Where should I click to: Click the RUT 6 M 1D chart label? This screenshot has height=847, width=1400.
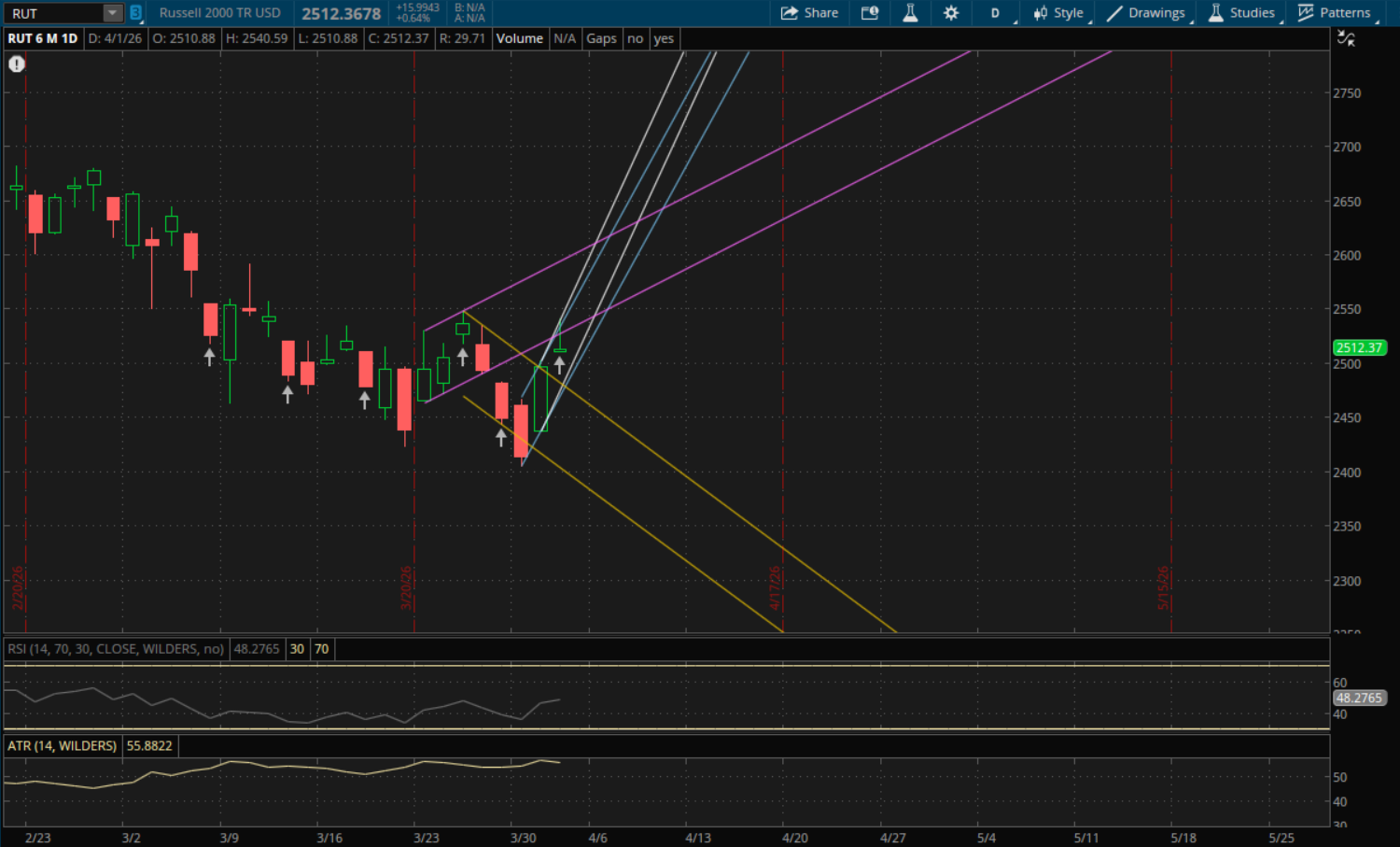[43, 38]
